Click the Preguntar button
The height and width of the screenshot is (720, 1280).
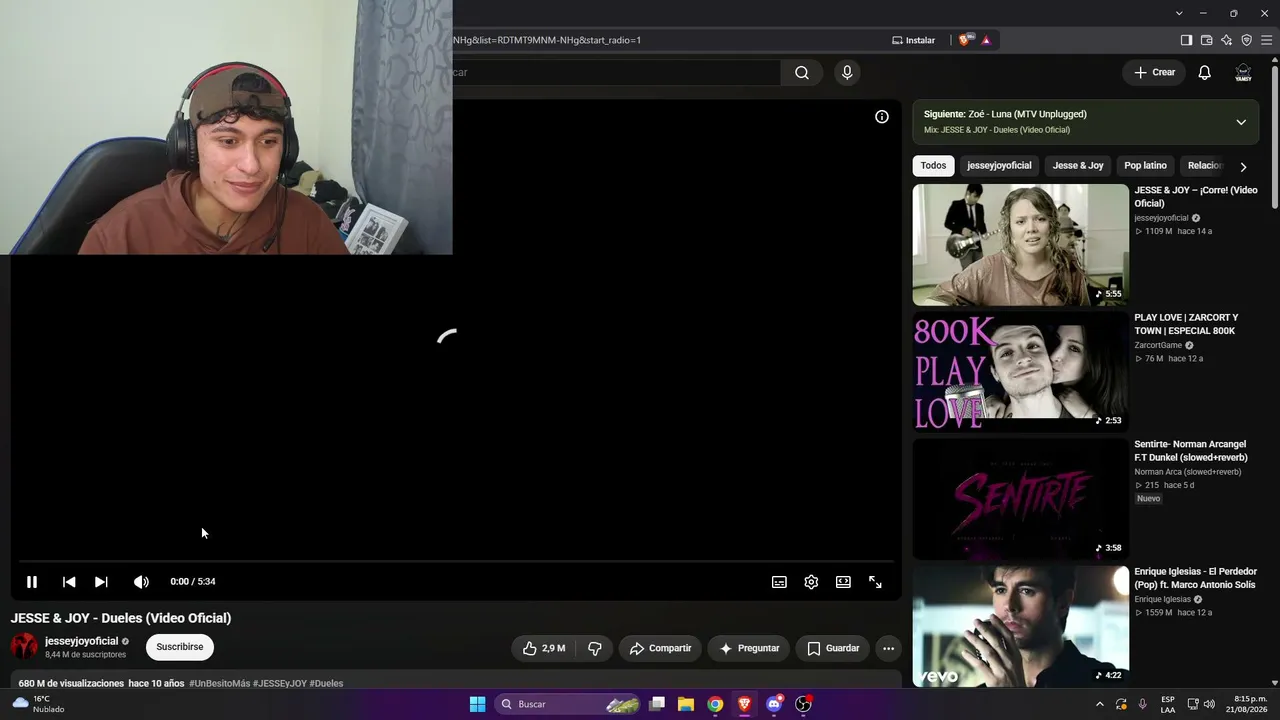(749, 648)
